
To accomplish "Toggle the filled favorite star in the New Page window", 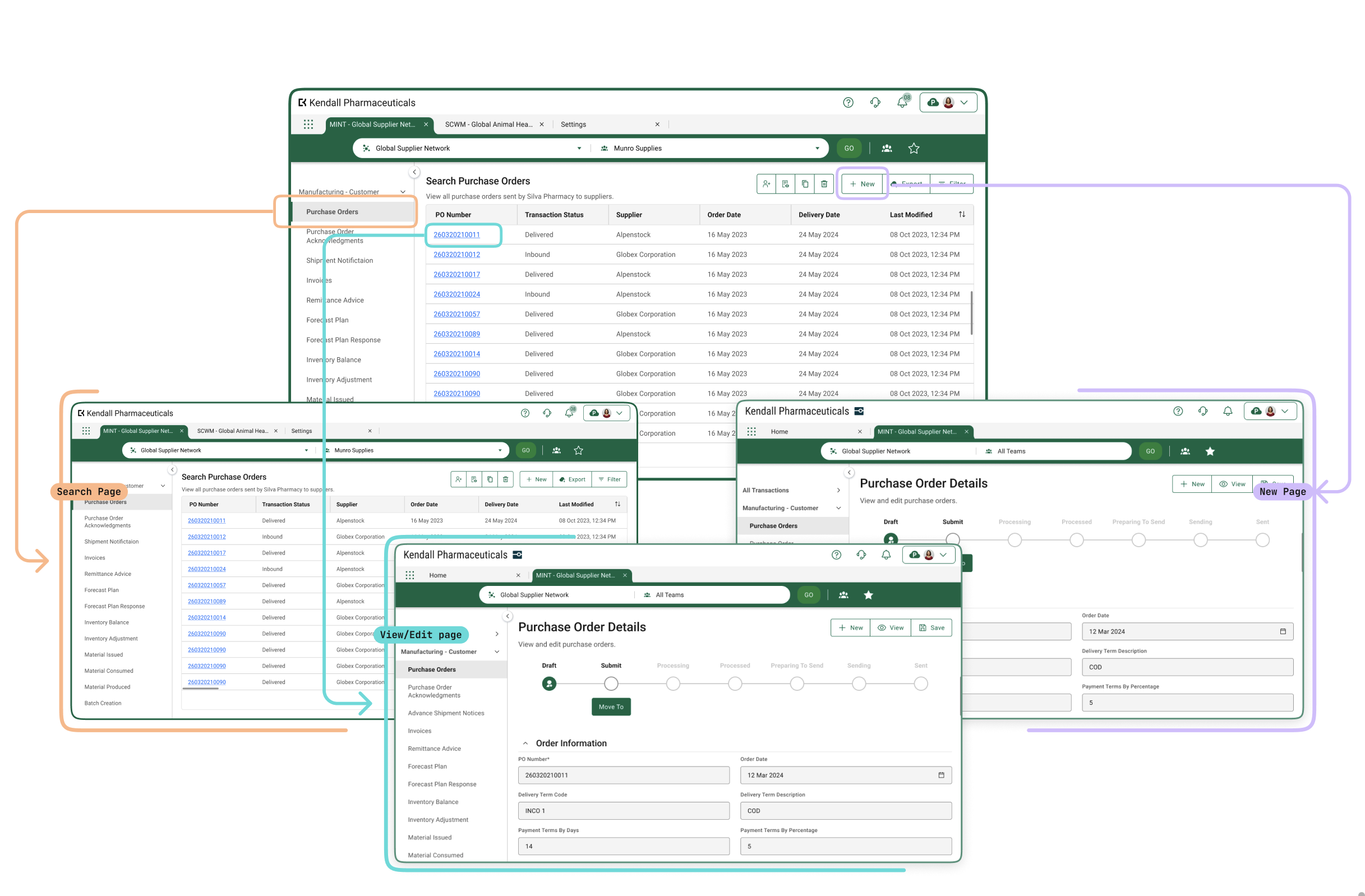I will click(1210, 452).
